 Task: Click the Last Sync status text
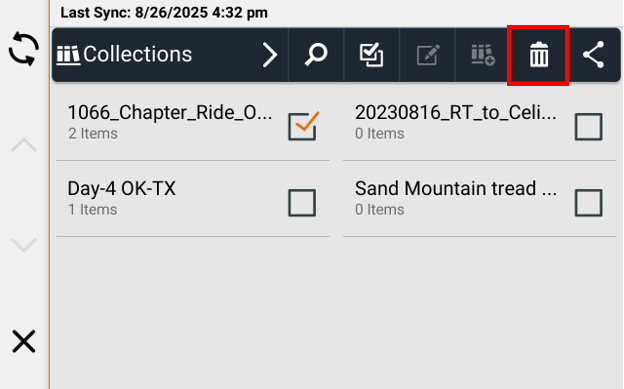164,13
